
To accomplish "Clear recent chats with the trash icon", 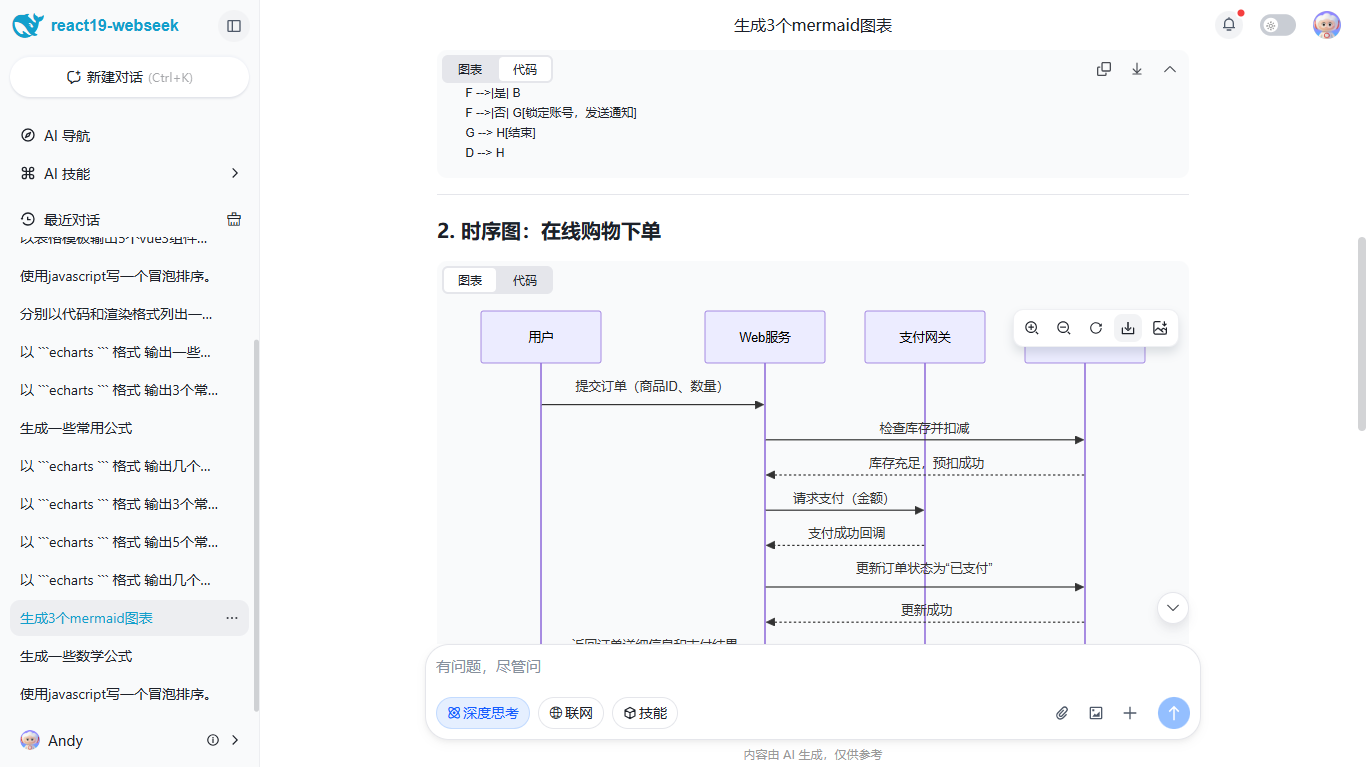I will [234, 219].
